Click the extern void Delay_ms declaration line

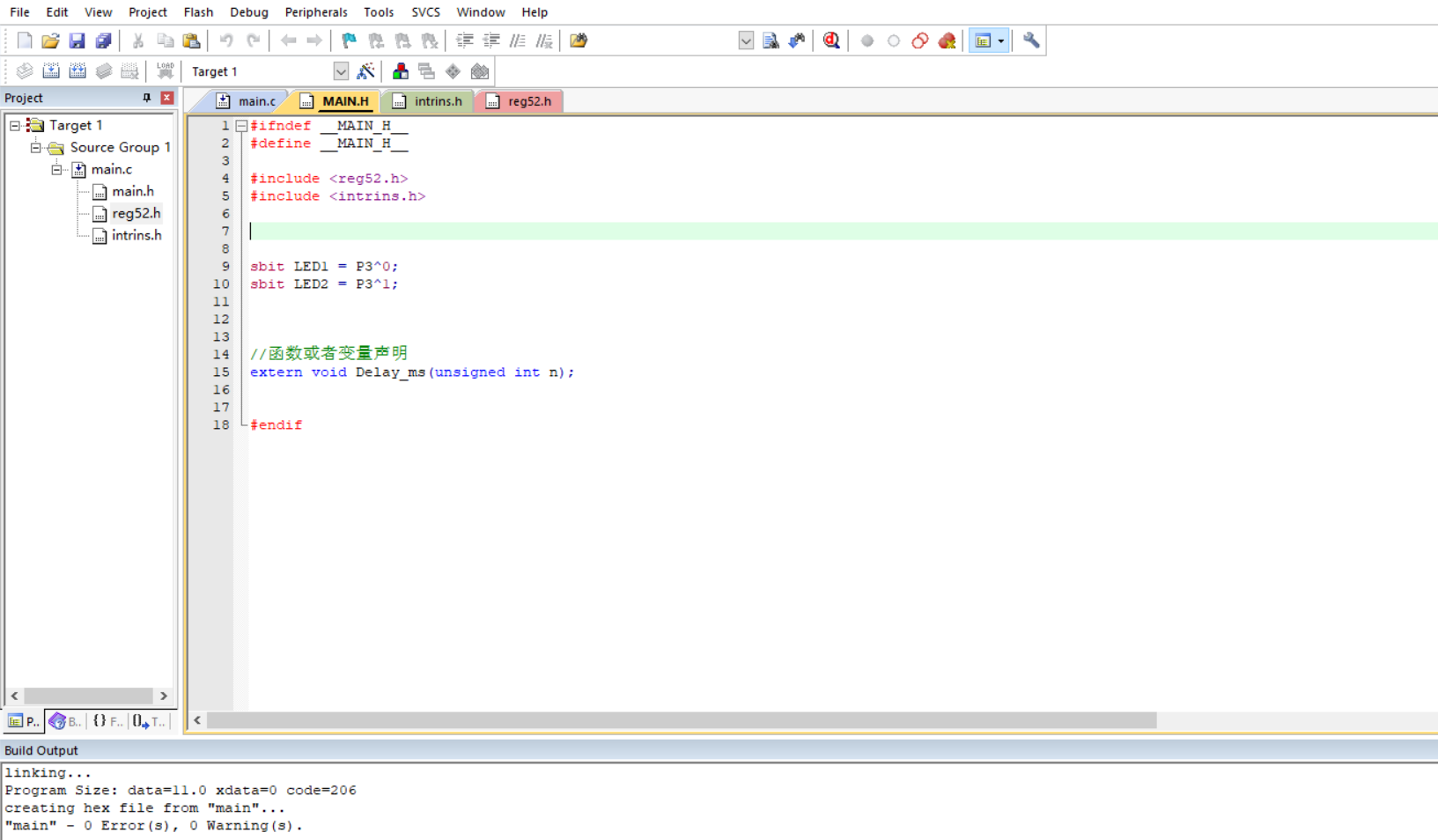(412, 372)
